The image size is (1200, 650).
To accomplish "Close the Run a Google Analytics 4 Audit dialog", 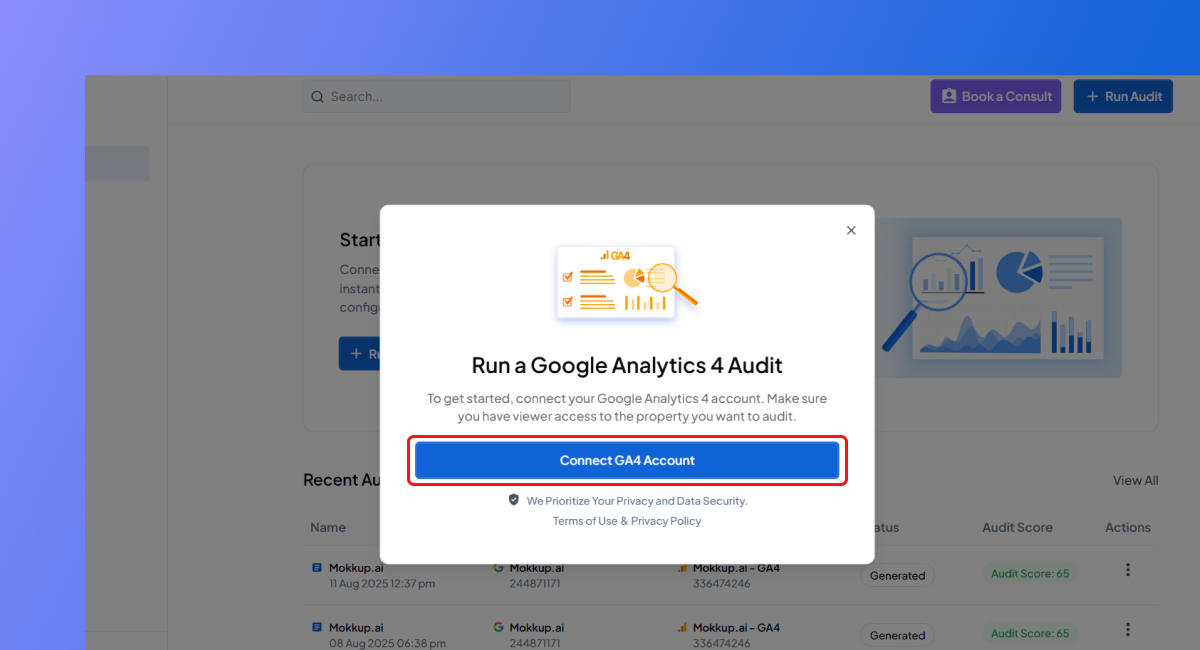I will [851, 230].
